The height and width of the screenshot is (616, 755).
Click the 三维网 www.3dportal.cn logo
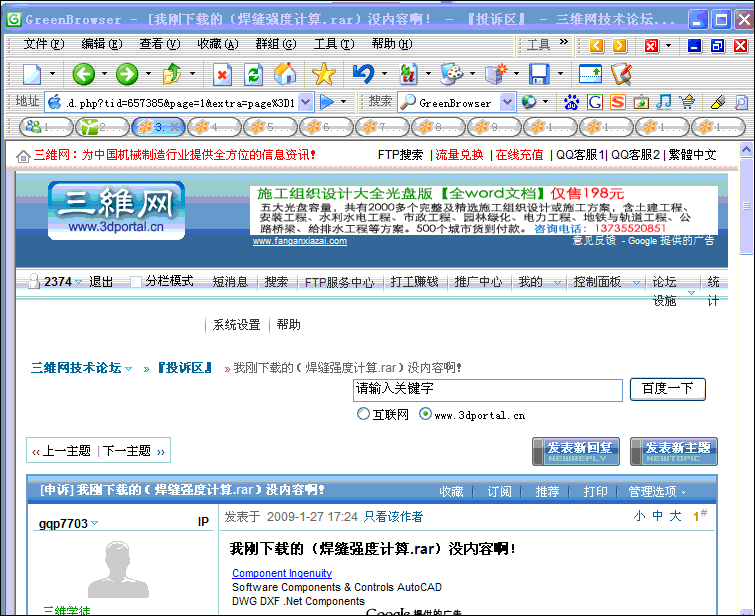116,211
